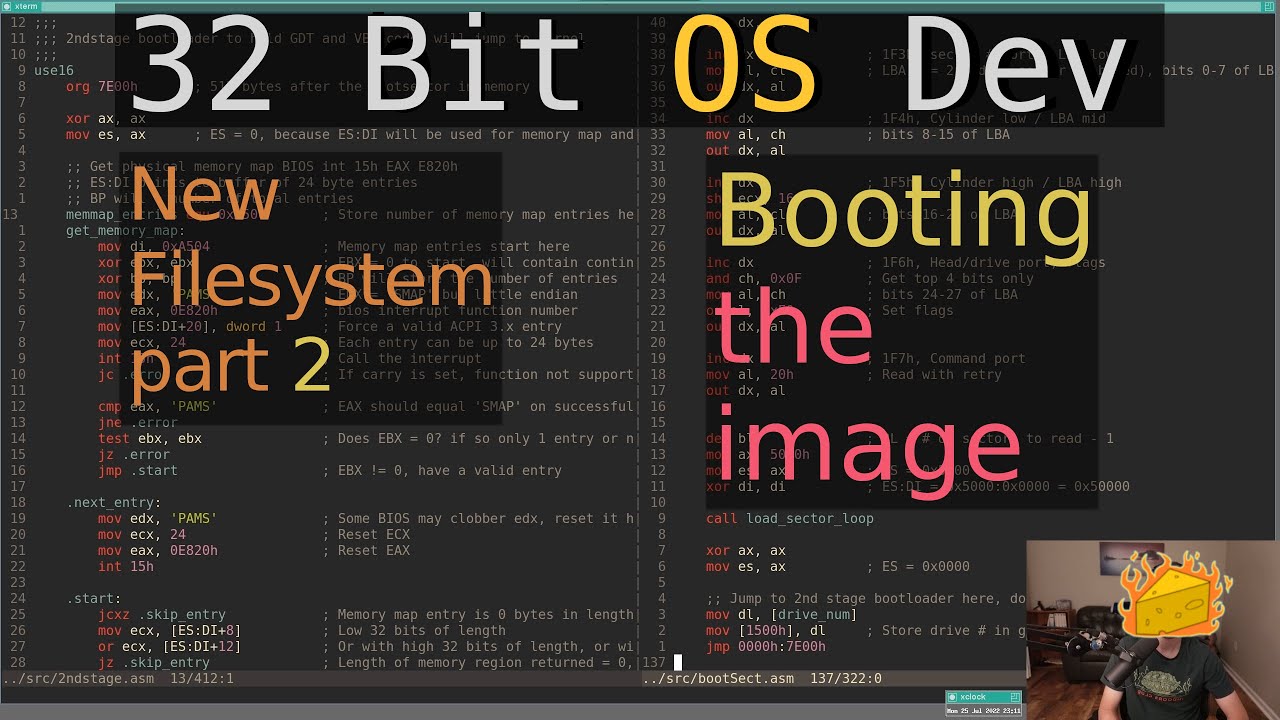Click the '../src/bootSect.asm' status bar filename
The image size is (1280, 720).
click(x=718, y=678)
